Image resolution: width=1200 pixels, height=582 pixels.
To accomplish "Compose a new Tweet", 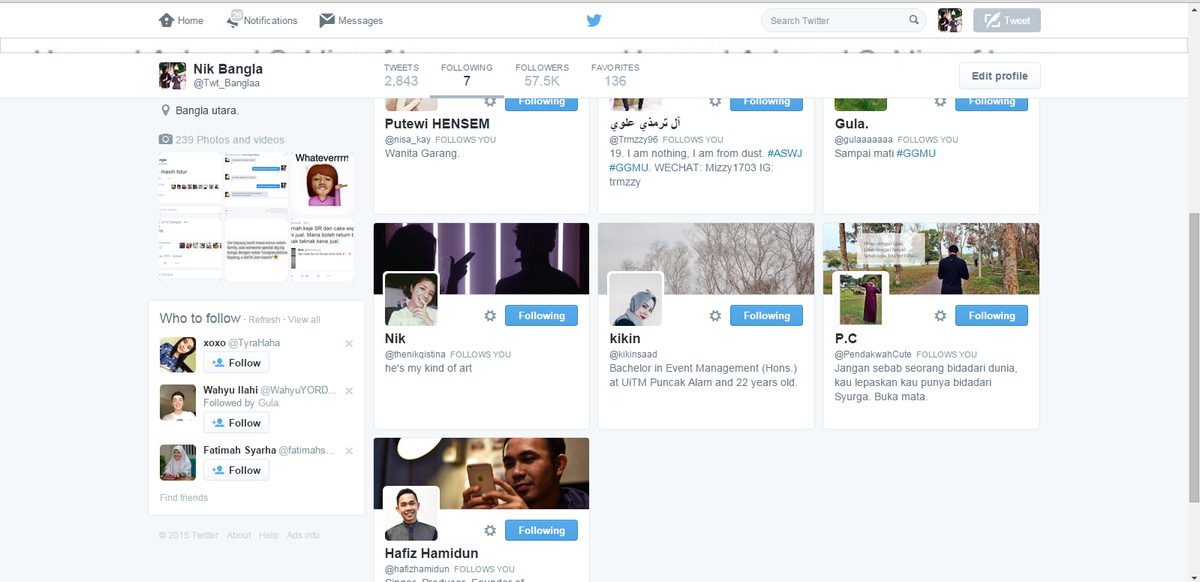I will [x=1007, y=20].
